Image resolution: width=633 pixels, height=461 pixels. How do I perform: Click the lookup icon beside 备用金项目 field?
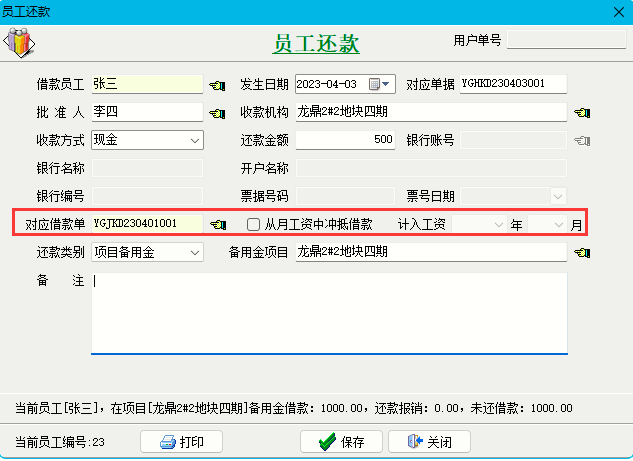pos(581,253)
